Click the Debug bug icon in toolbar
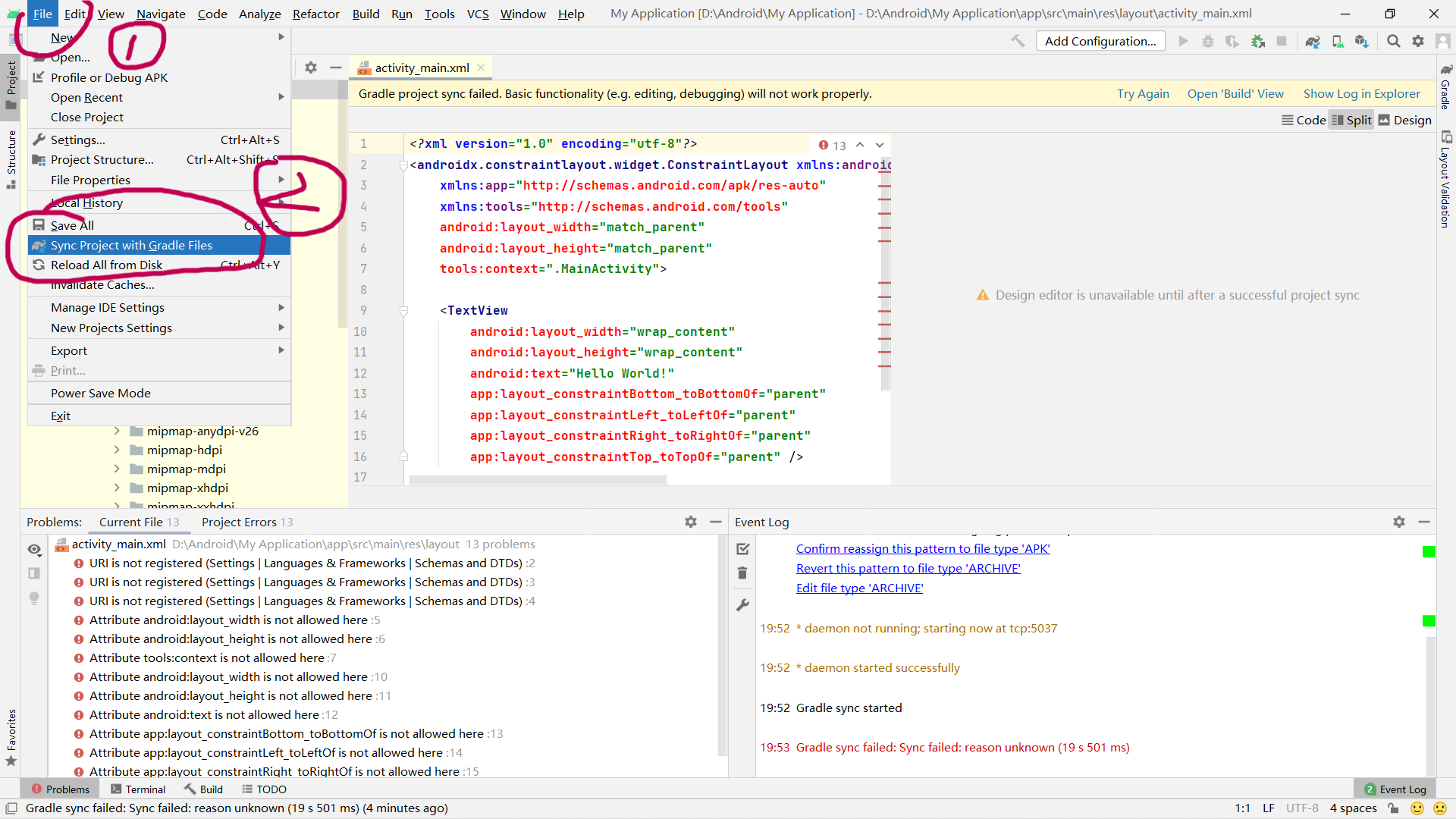Image resolution: width=1456 pixels, height=819 pixels. (x=1208, y=41)
